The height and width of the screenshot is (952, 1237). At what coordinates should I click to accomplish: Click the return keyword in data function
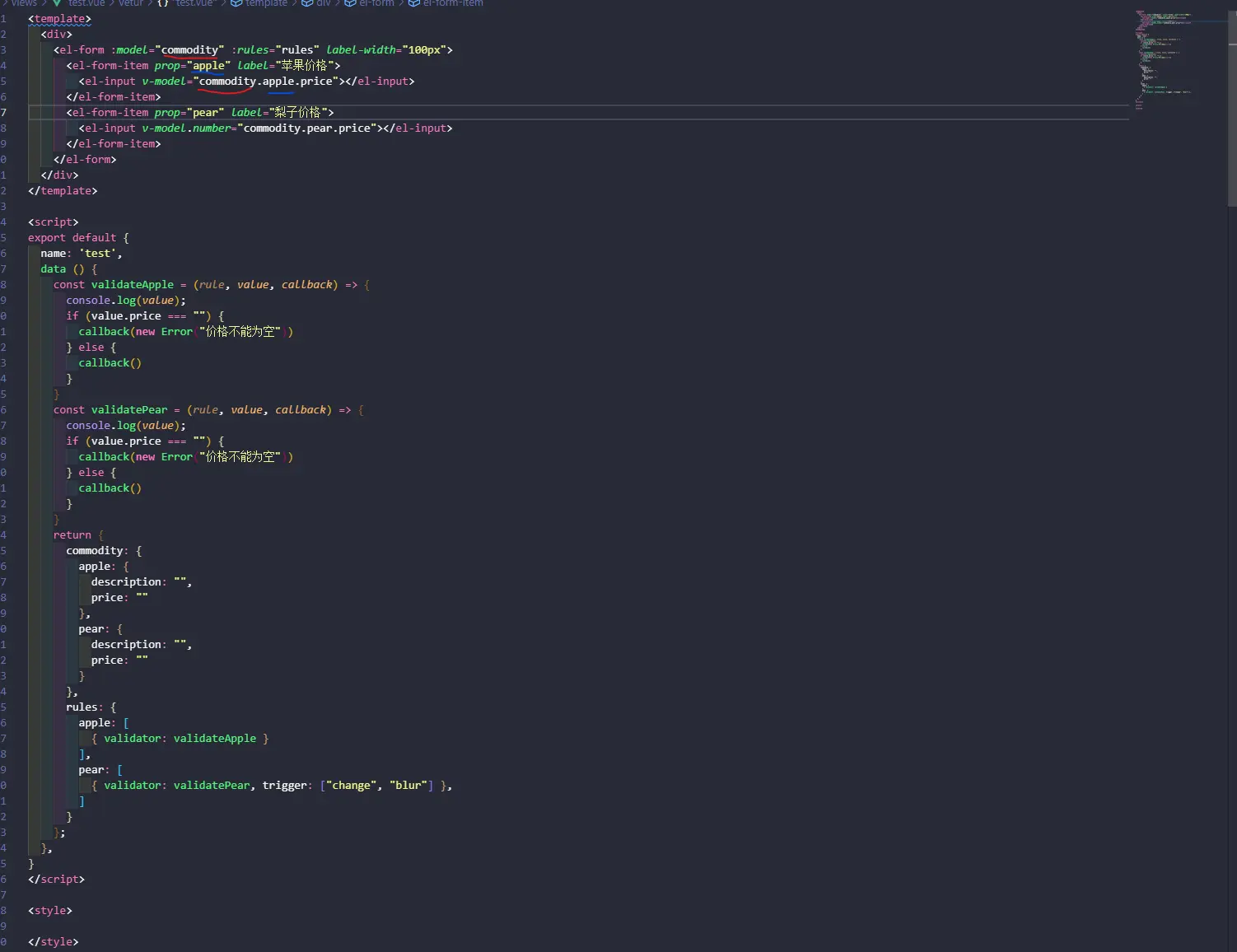[72, 535]
